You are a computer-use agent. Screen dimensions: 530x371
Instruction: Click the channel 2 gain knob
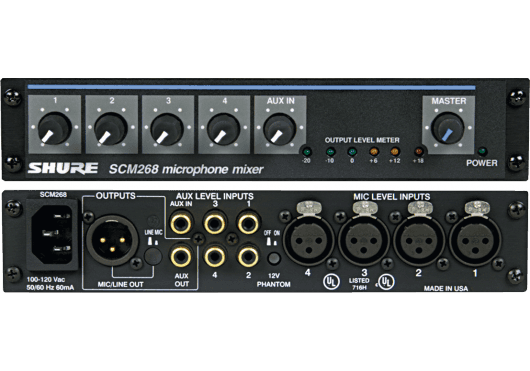[111, 129]
